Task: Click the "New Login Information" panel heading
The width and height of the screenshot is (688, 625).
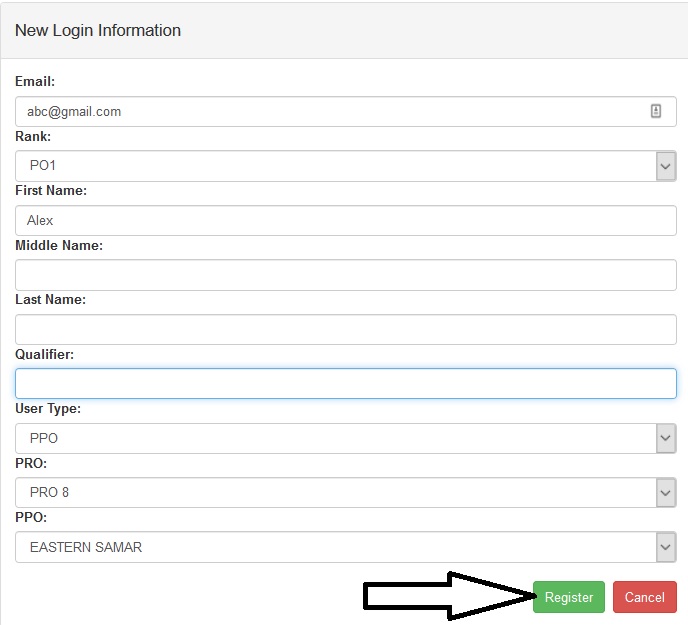Action: click(98, 30)
